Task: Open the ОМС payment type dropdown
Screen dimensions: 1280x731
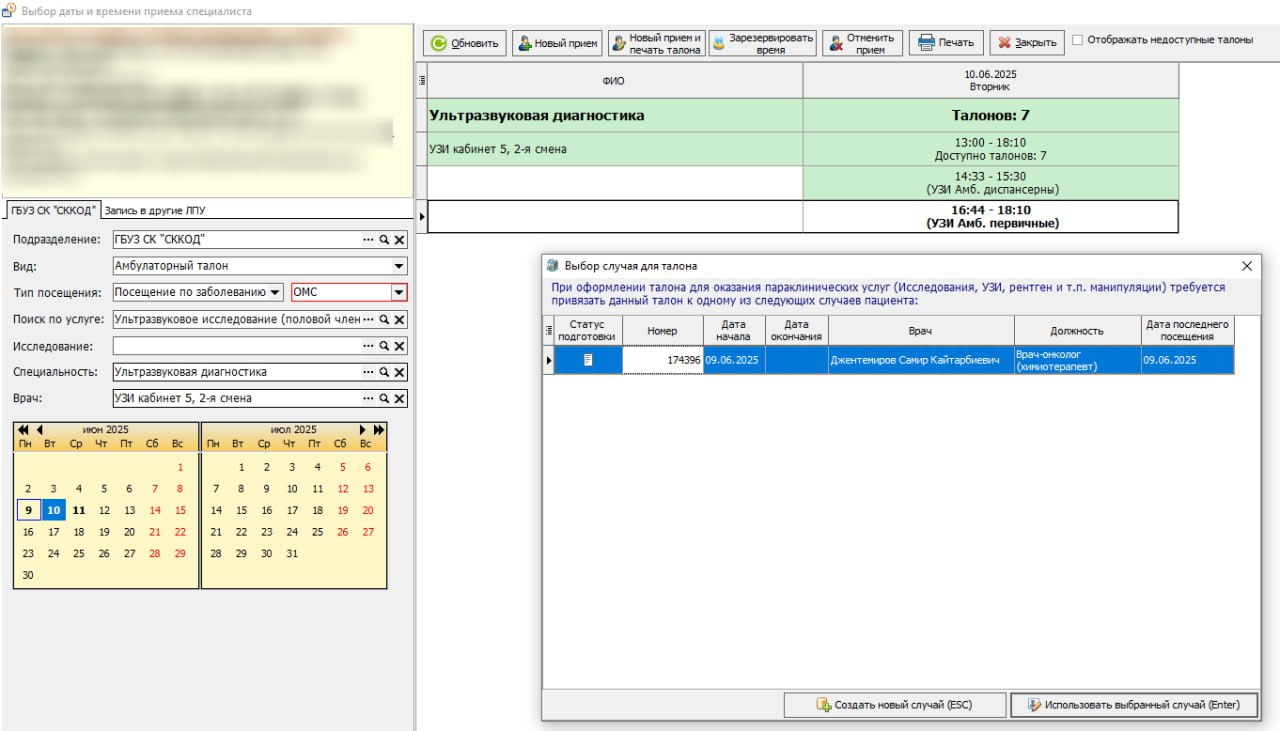Action: point(399,292)
